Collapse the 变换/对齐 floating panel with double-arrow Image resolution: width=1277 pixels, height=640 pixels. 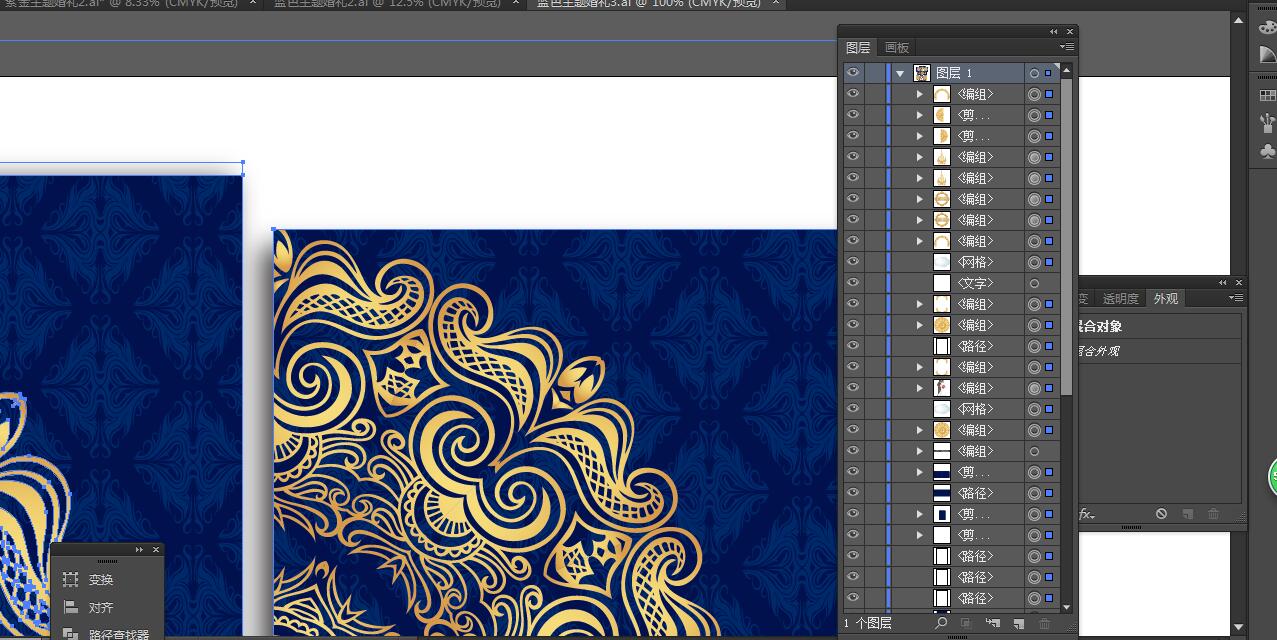tap(139, 549)
